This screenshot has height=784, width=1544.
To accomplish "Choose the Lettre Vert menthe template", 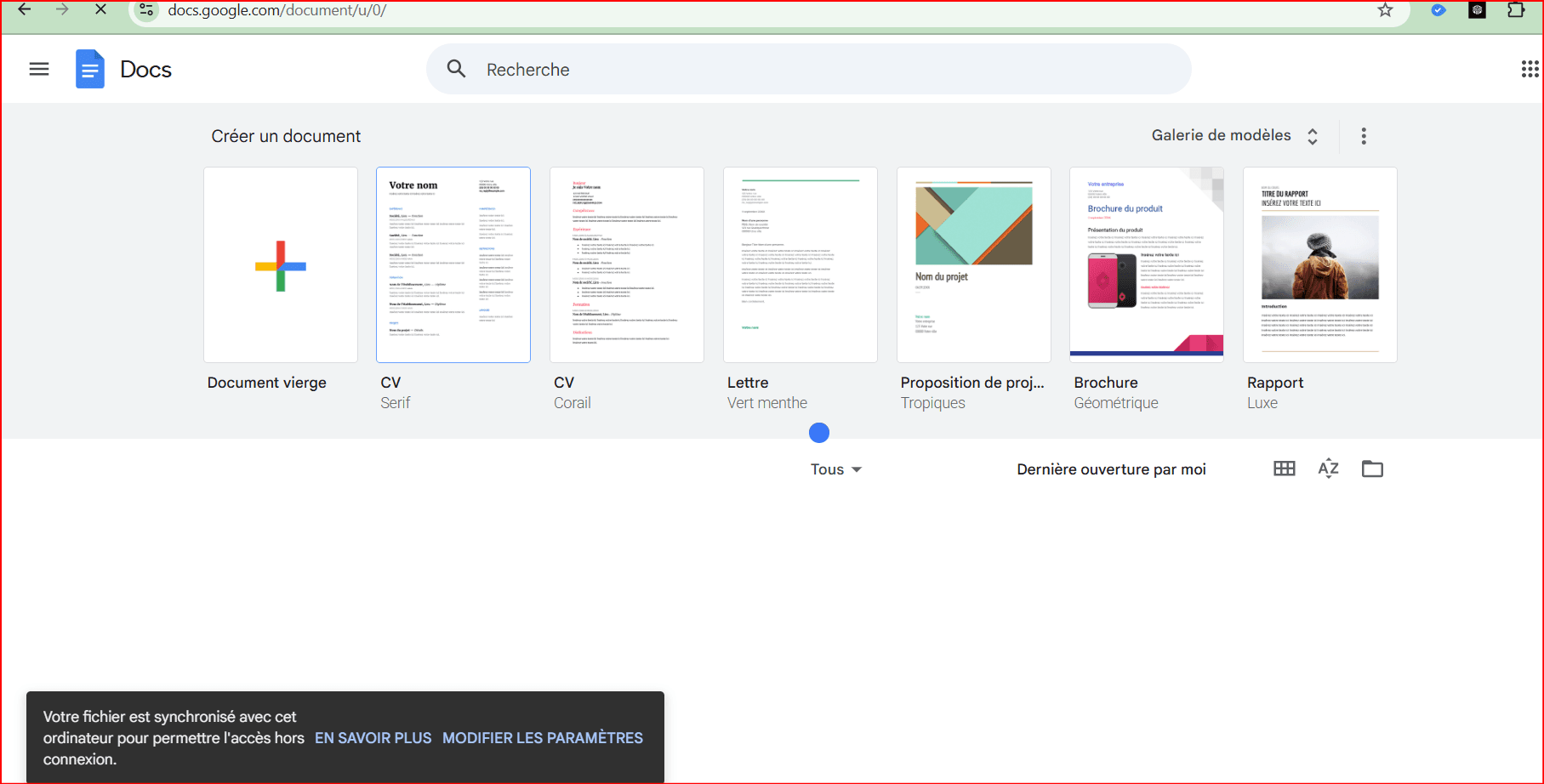I will (x=800, y=265).
